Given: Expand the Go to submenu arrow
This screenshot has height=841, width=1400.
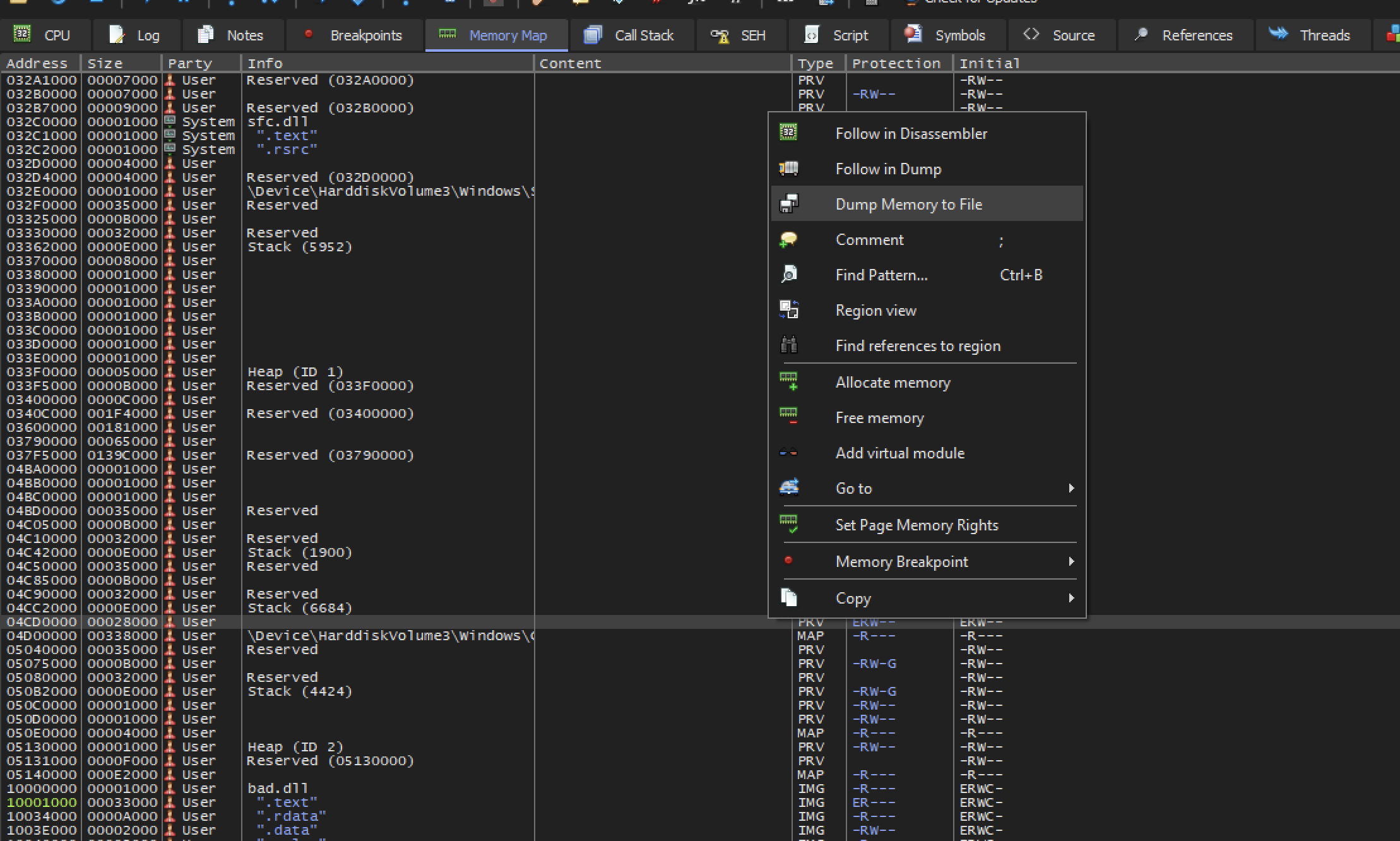Looking at the screenshot, I should click(1071, 488).
